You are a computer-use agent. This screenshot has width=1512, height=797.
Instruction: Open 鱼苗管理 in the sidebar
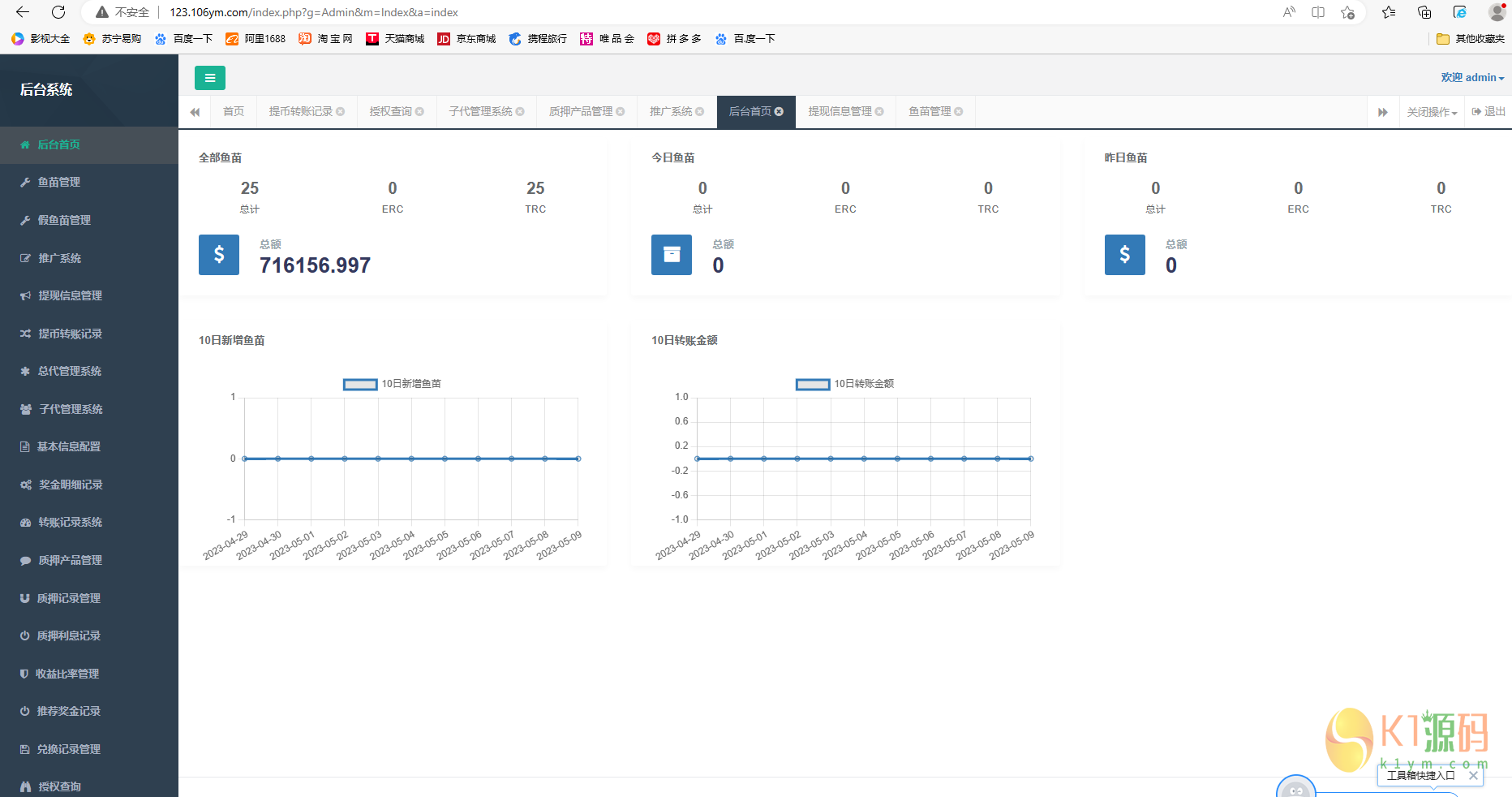[x=59, y=183]
